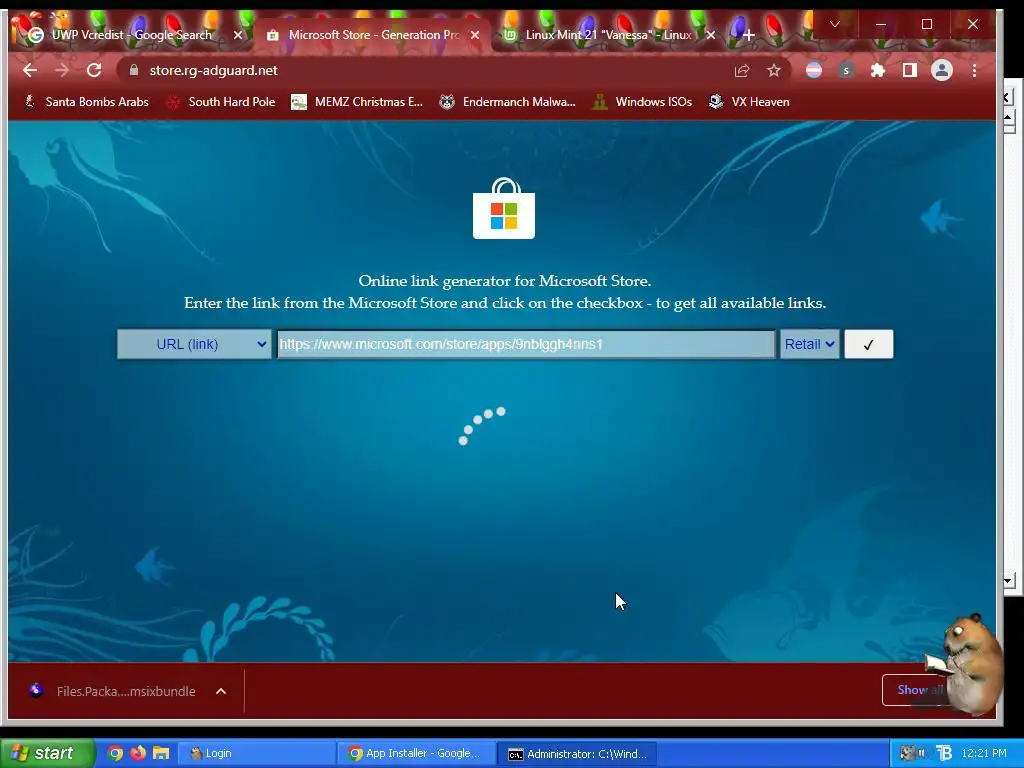Expand the URL (link) type dropdown
This screenshot has width=1024, height=768.
pos(194,344)
